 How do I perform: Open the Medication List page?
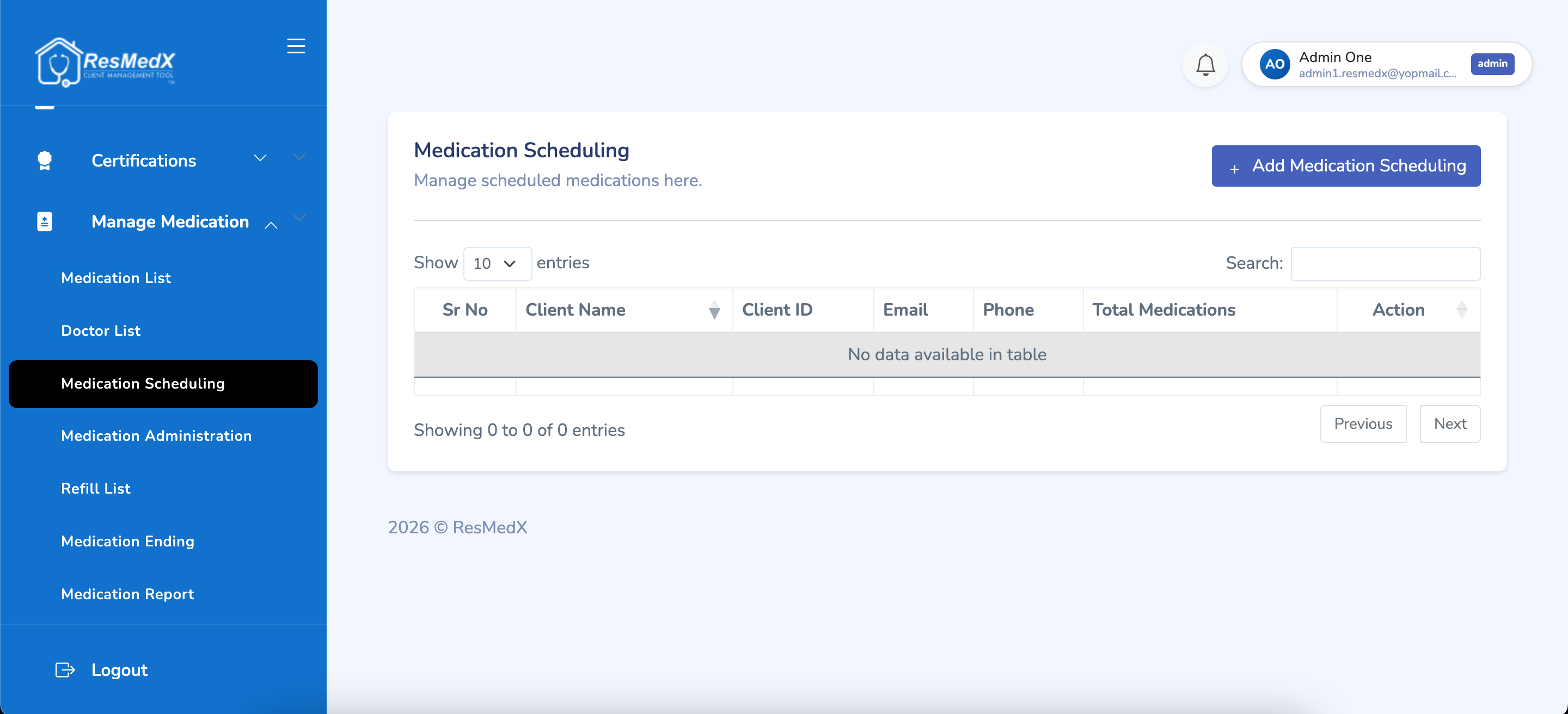(x=115, y=278)
